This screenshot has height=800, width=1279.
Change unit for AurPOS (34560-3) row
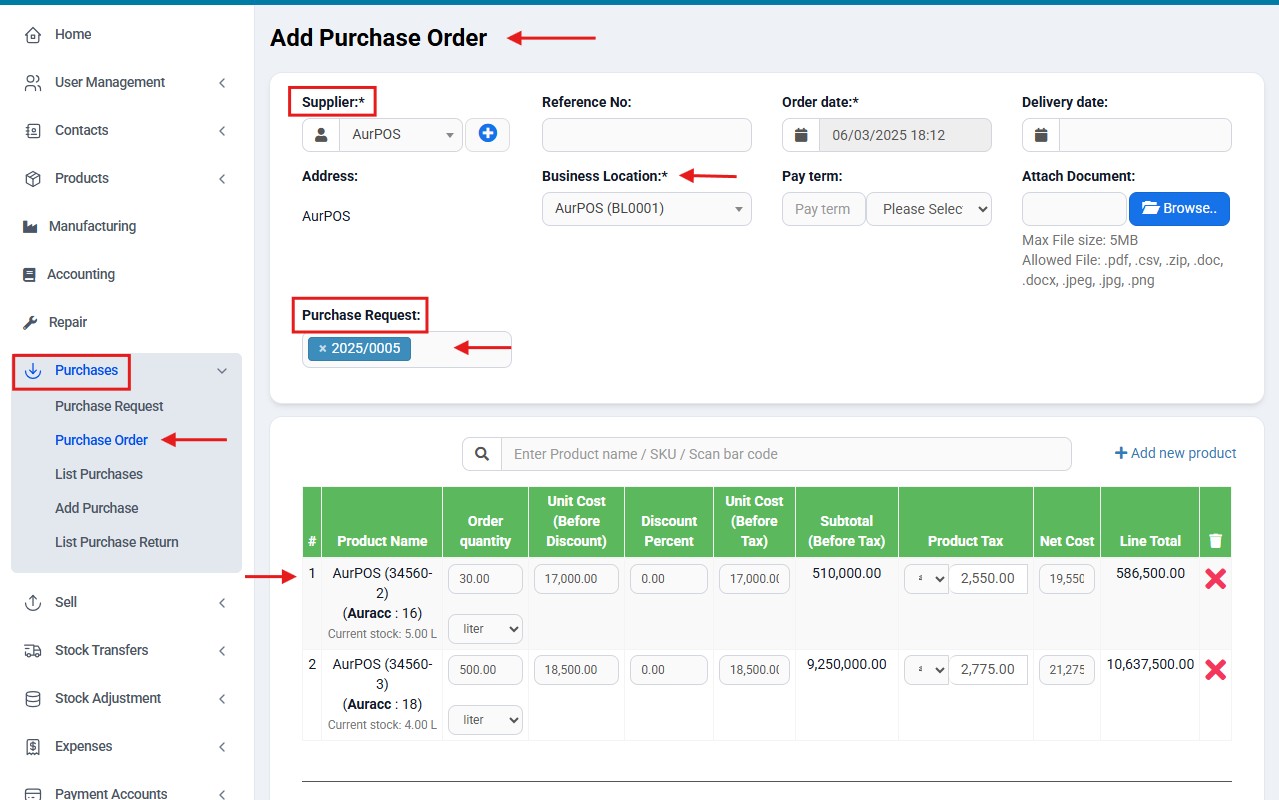click(485, 719)
